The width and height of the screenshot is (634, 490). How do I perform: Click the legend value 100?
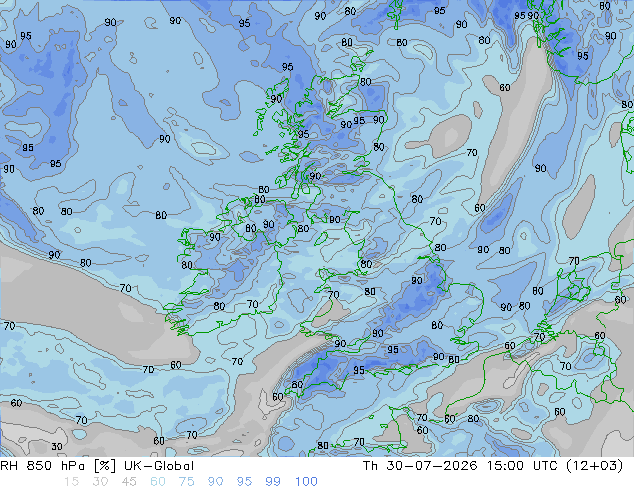tap(306, 482)
